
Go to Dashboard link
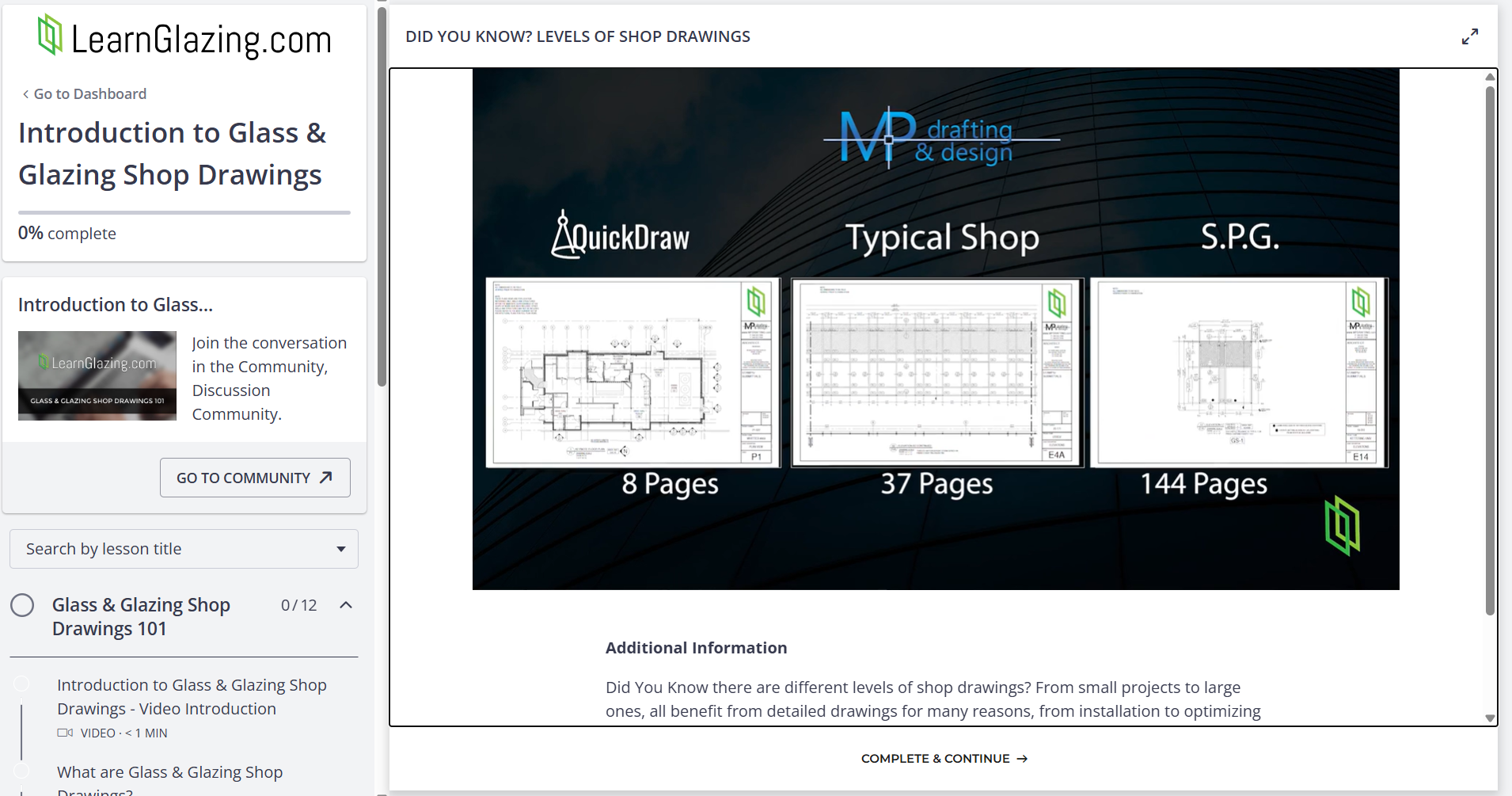[89, 94]
